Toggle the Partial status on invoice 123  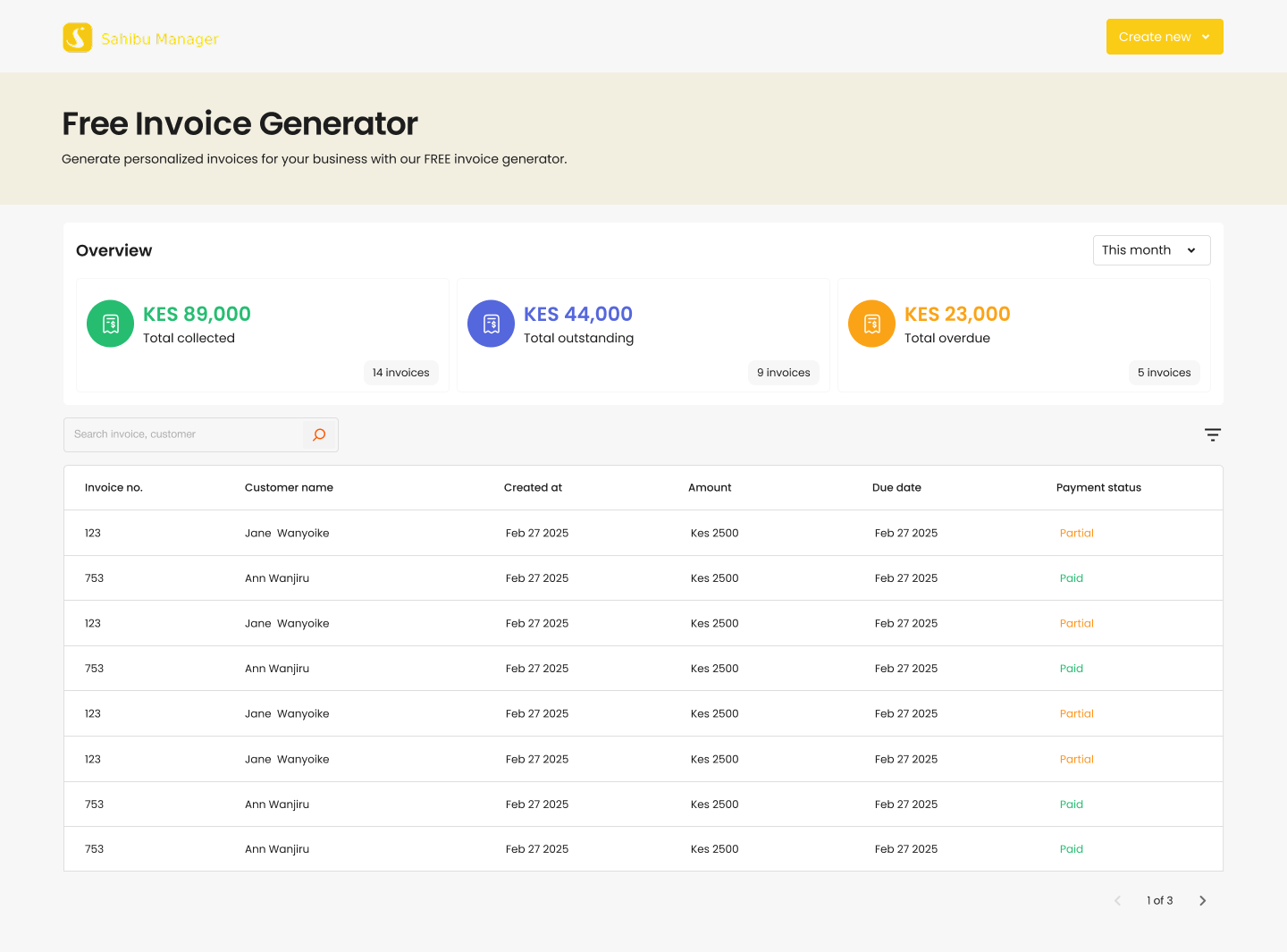(x=1077, y=533)
